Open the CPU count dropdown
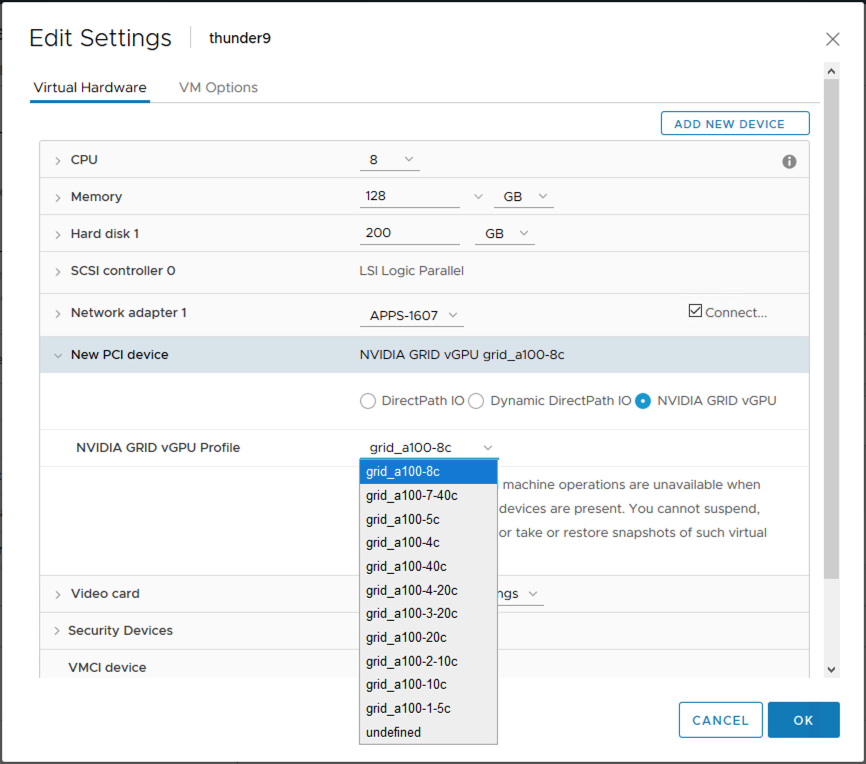The width and height of the screenshot is (866, 764). [390, 160]
